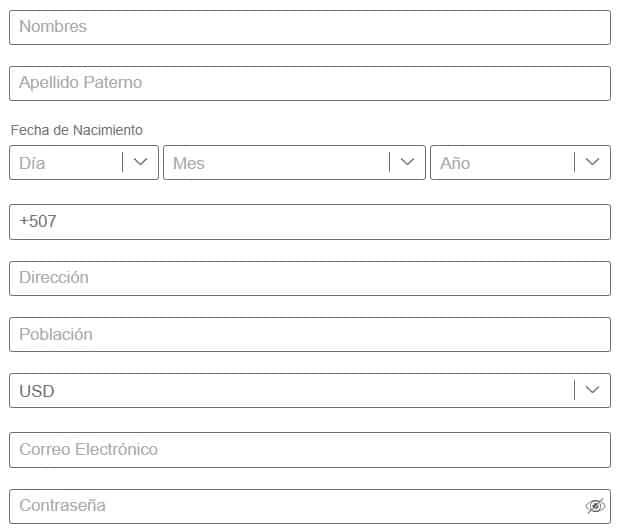Image resolution: width=619 pixels, height=532 pixels.
Task: Open the Día dropdown arrow
Action: click(x=141, y=162)
